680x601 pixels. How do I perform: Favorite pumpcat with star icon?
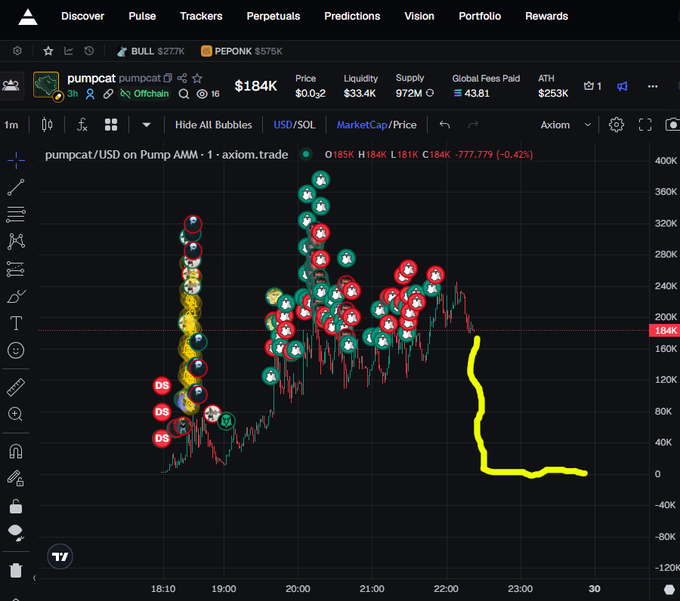(197, 78)
